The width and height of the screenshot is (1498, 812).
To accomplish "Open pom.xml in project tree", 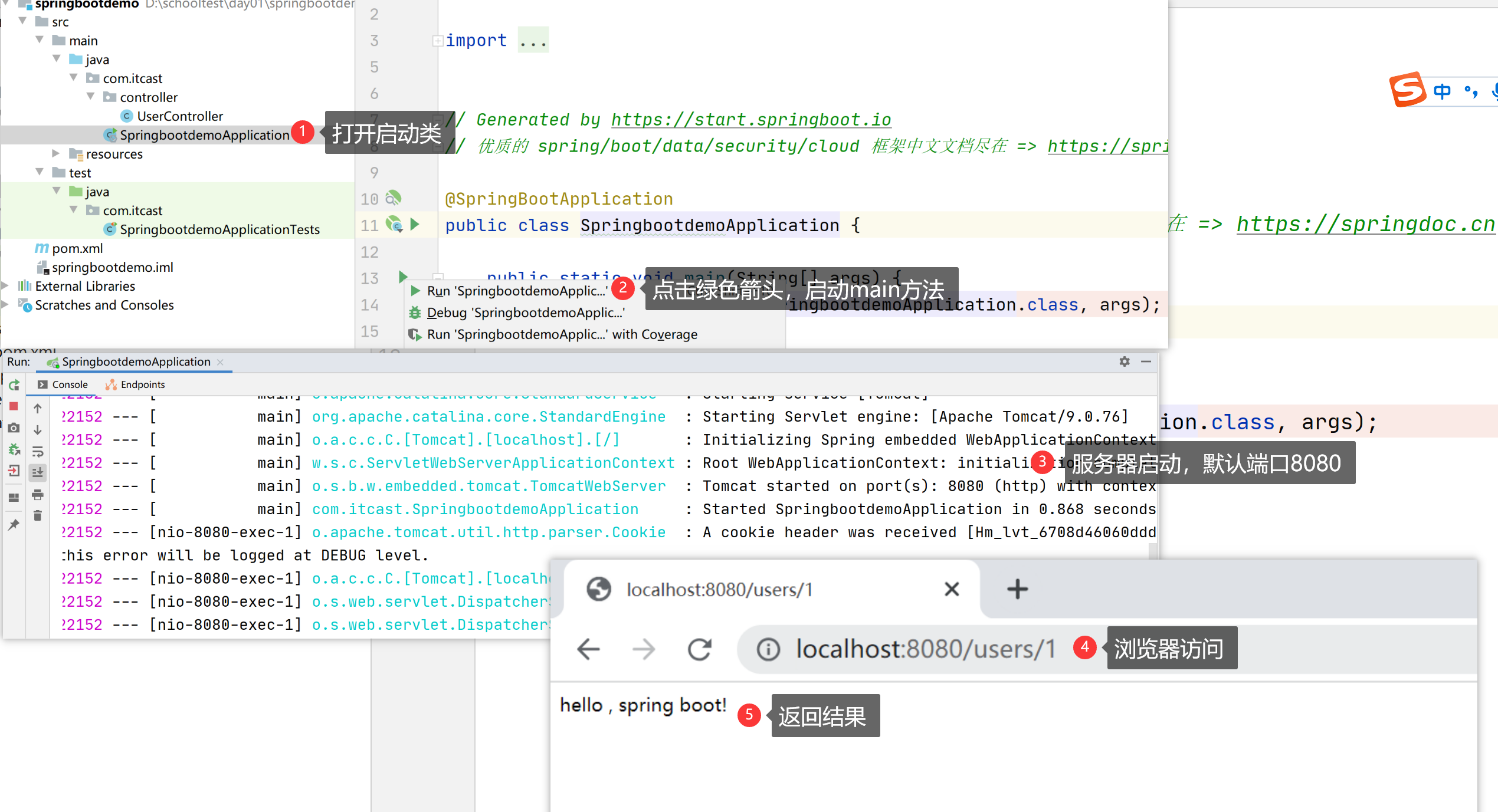I will click(x=69, y=248).
